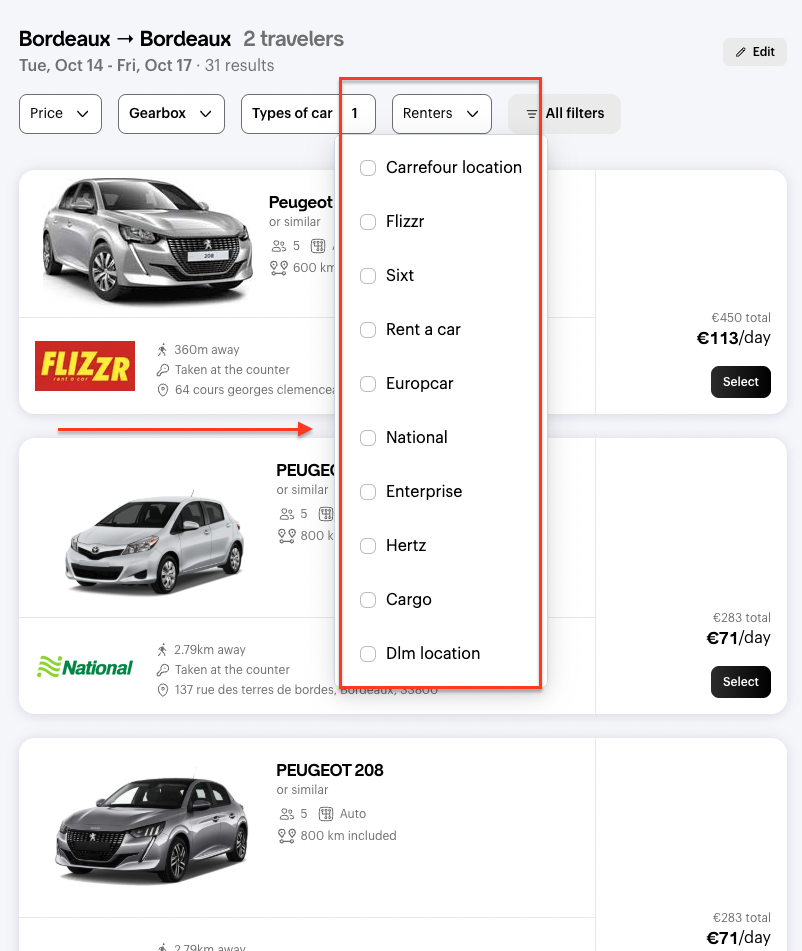
Task: Click the Flizzr rent a car logo
Action: point(85,366)
